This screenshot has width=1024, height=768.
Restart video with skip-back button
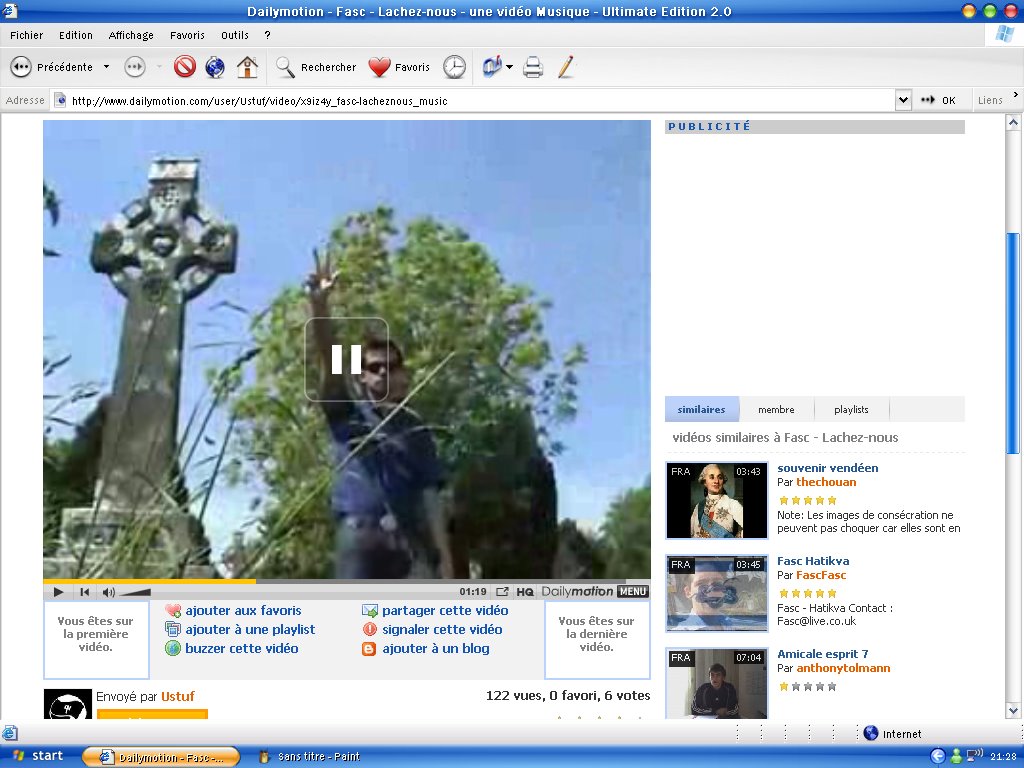coord(84,592)
